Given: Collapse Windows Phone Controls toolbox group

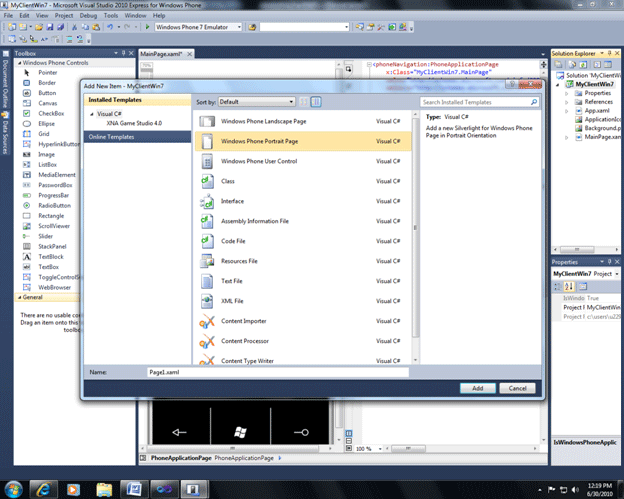Looking at the screenshot, I should [x=19, y=63].
